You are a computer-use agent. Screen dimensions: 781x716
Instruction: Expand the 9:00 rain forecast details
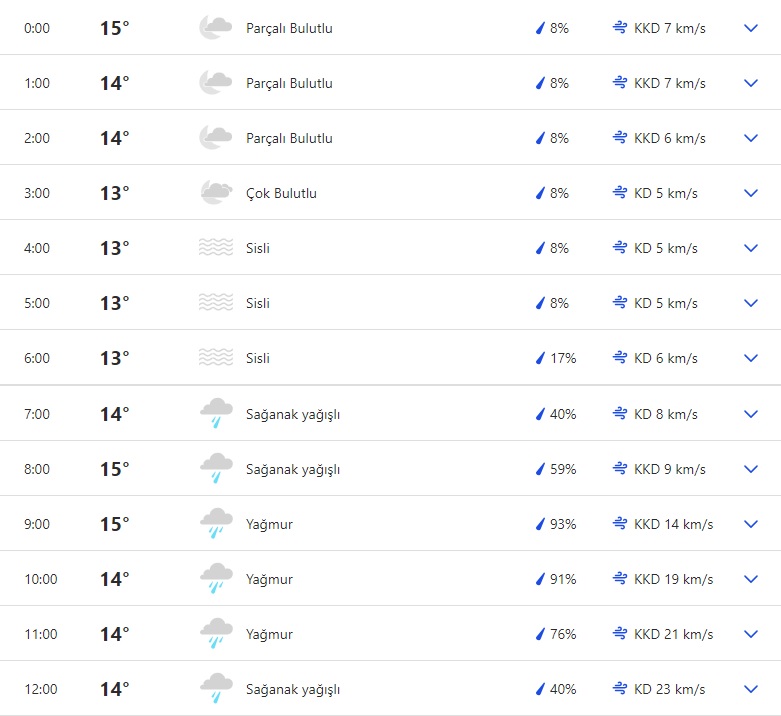tap(752, 524)
